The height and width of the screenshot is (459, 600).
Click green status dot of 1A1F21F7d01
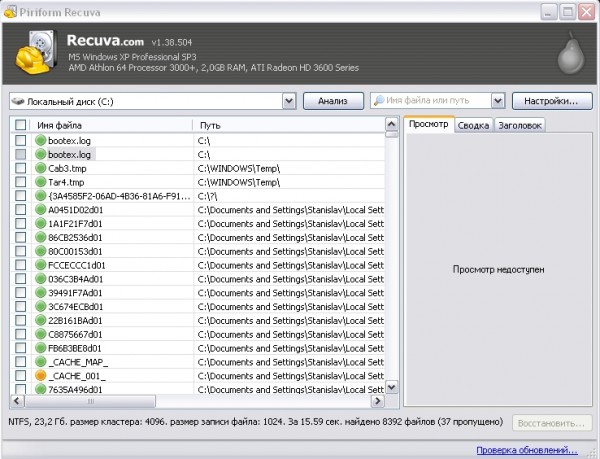pos(41,223)
